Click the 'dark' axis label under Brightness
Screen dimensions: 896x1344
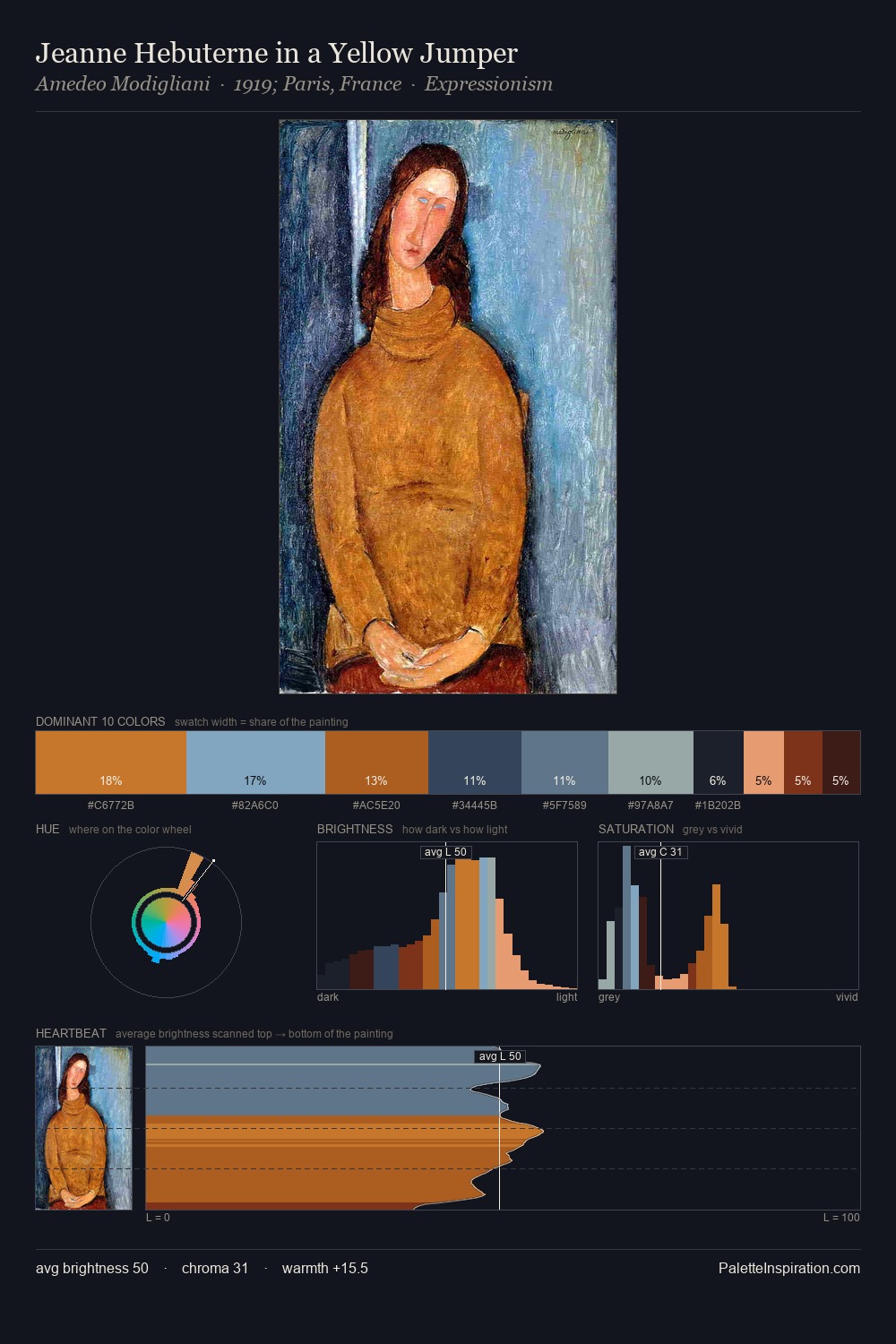click(x=328, y=996)
